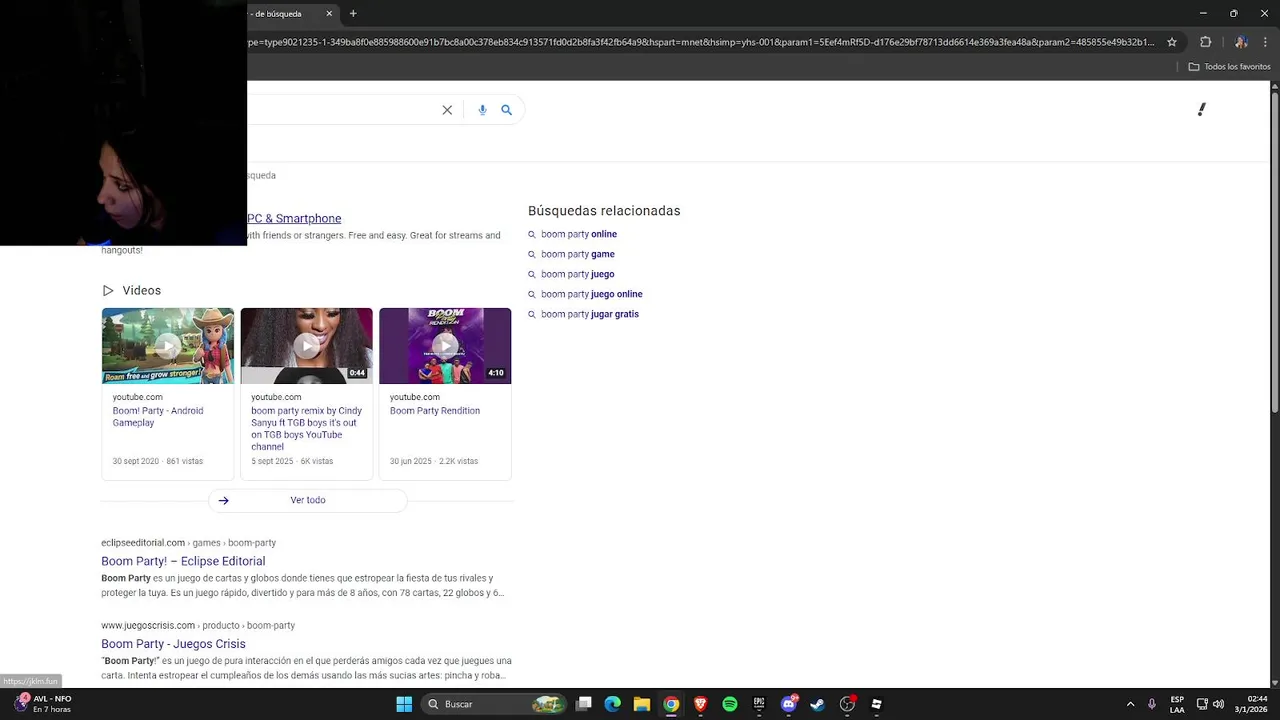Open 'Boom Party! – Eclipse Editorial' result

183,561
